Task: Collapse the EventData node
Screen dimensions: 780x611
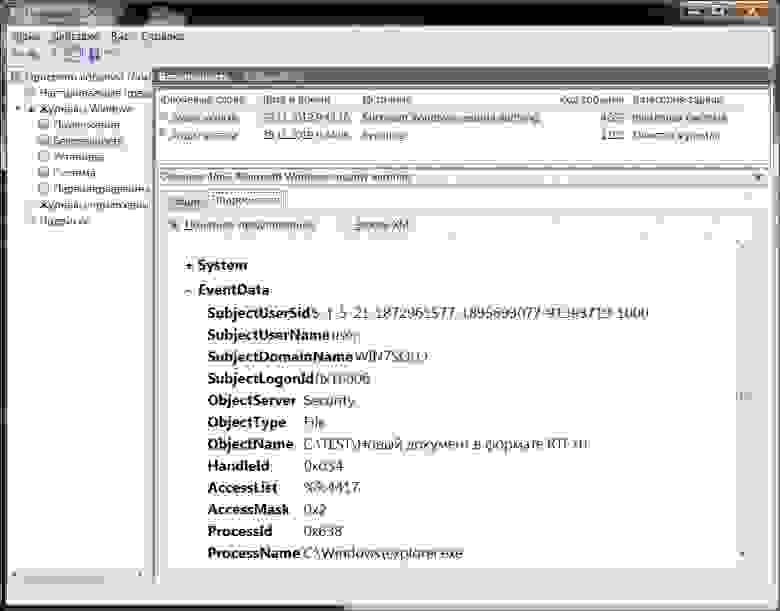Action: click(188, 292)
